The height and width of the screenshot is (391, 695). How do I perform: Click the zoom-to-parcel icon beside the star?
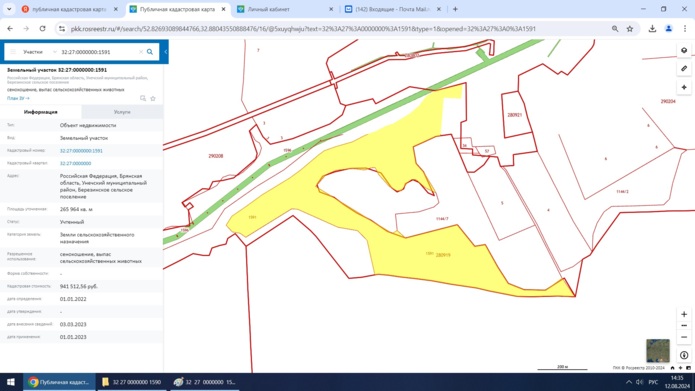coord(143,98)
